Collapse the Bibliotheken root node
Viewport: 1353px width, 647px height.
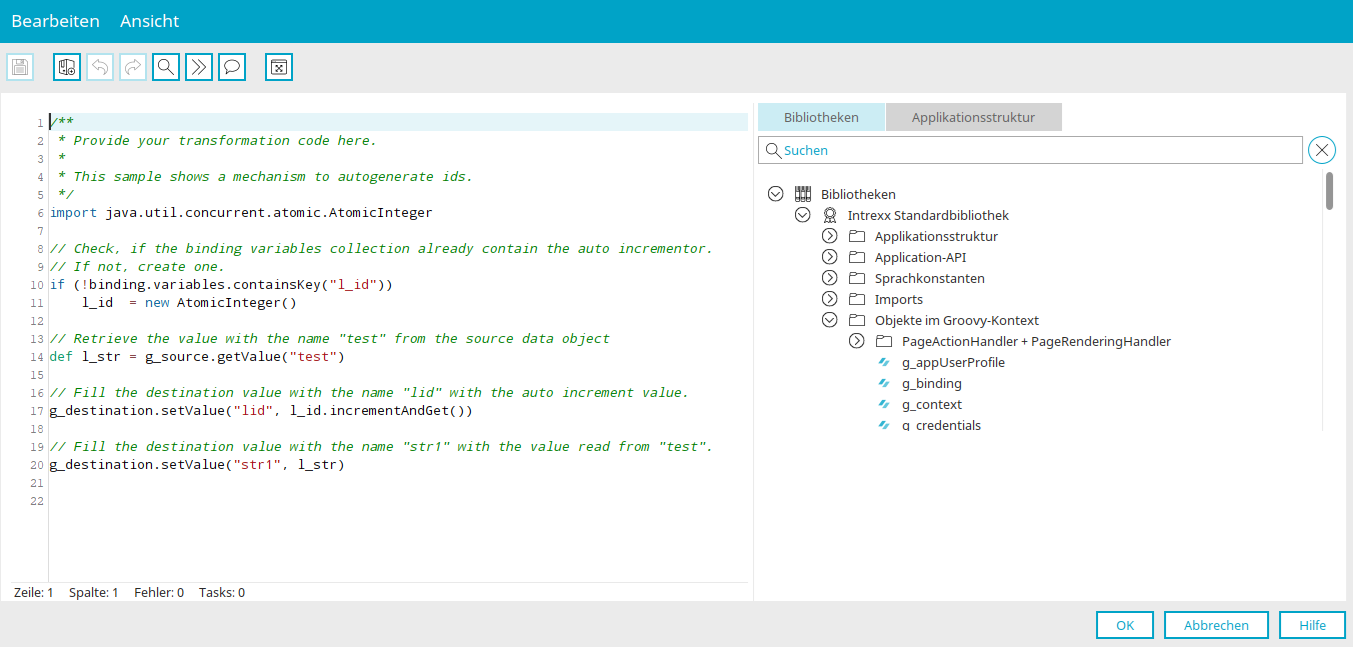click(775, 194)
